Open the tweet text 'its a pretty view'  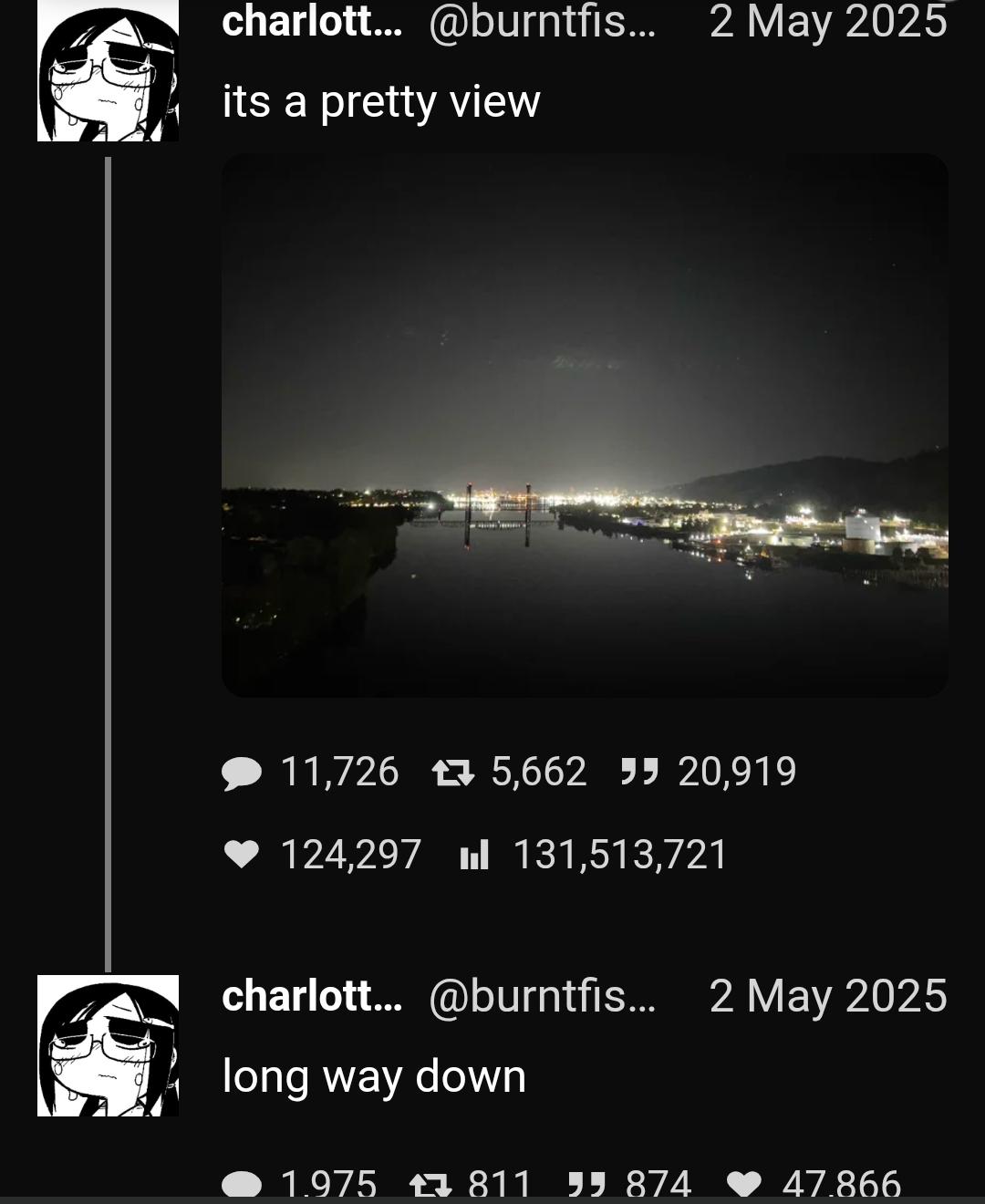click(381, 101)
